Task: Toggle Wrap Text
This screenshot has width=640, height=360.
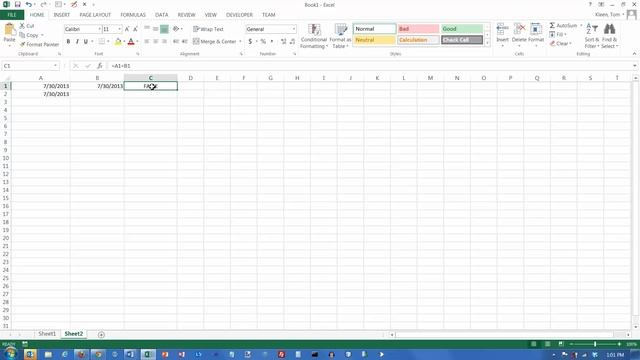Action: [x=208, y=29]
